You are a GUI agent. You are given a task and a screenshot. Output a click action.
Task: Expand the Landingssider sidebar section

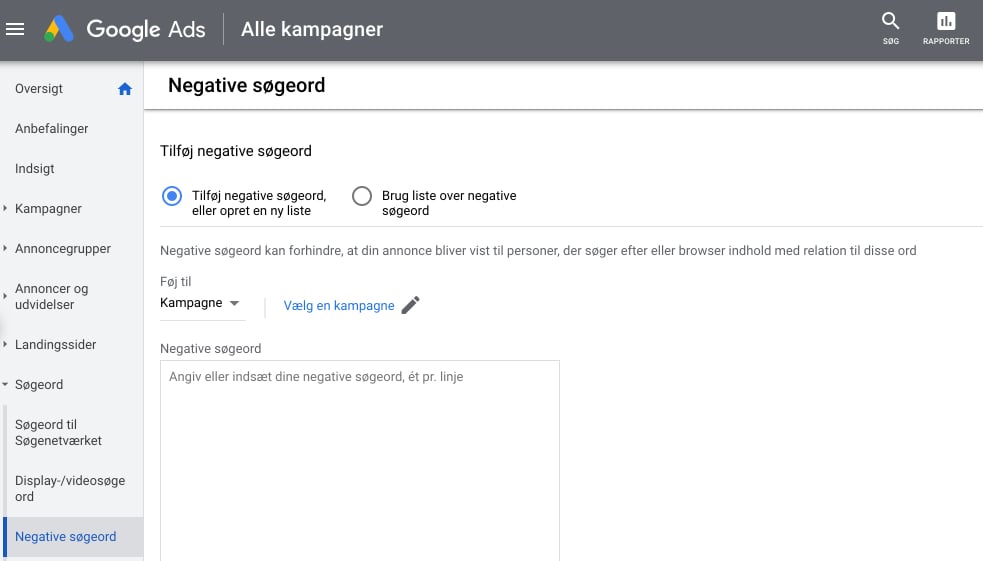point(55,345)
